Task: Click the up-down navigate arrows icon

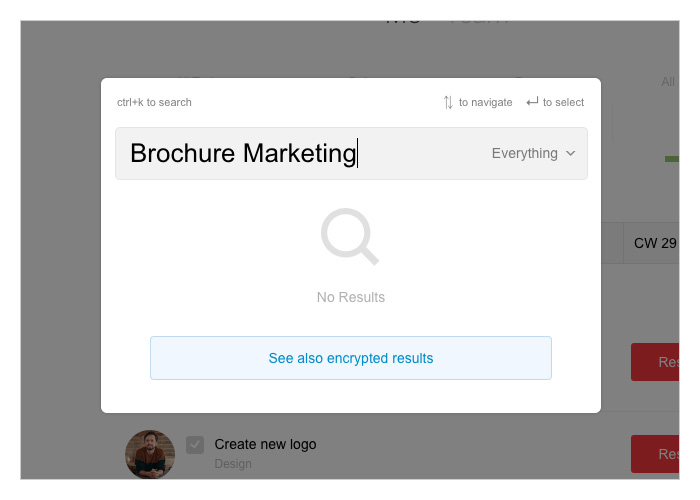Action: point(448,102)
